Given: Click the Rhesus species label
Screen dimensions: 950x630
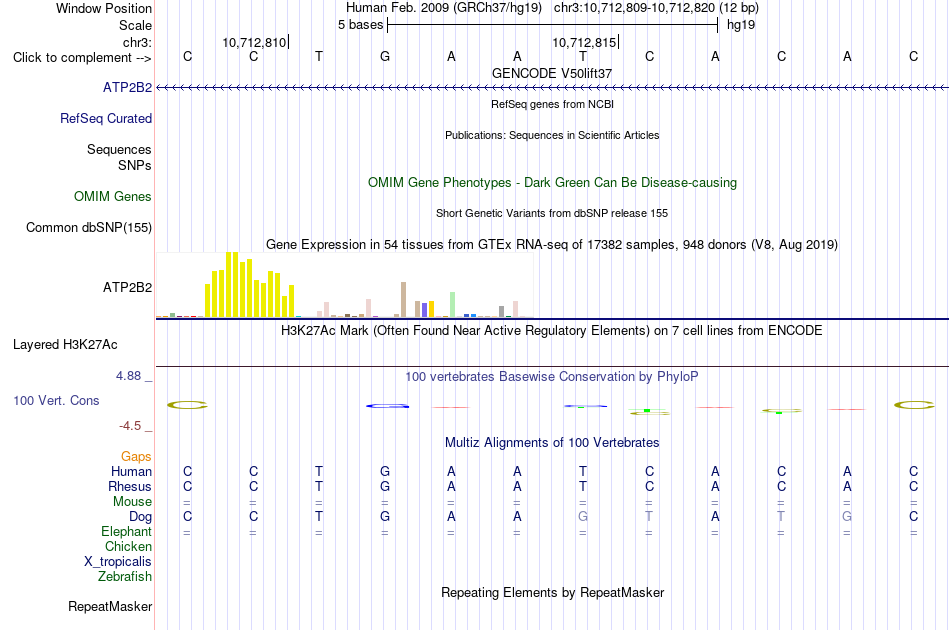Looking at the screenshot, I should click(130, 486).
